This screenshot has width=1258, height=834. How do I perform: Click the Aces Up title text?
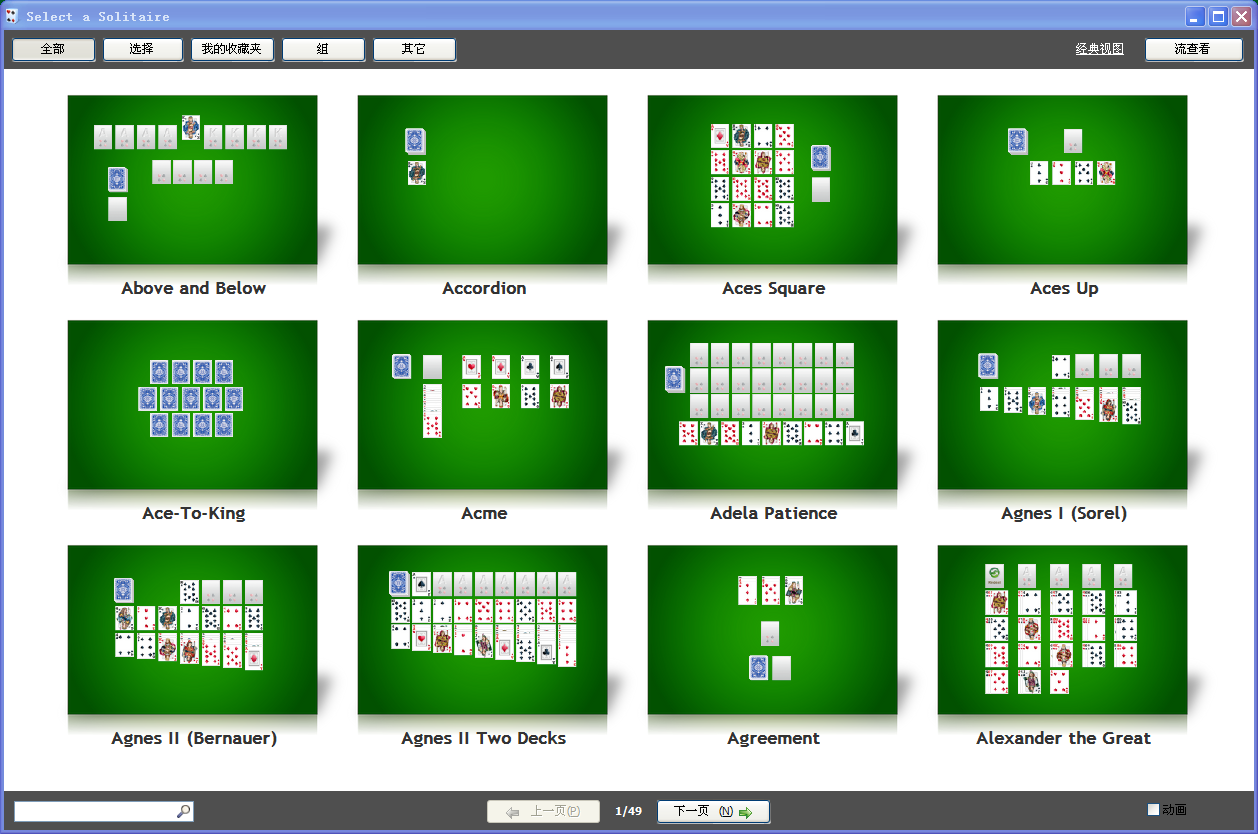(x=1064, y=288)
